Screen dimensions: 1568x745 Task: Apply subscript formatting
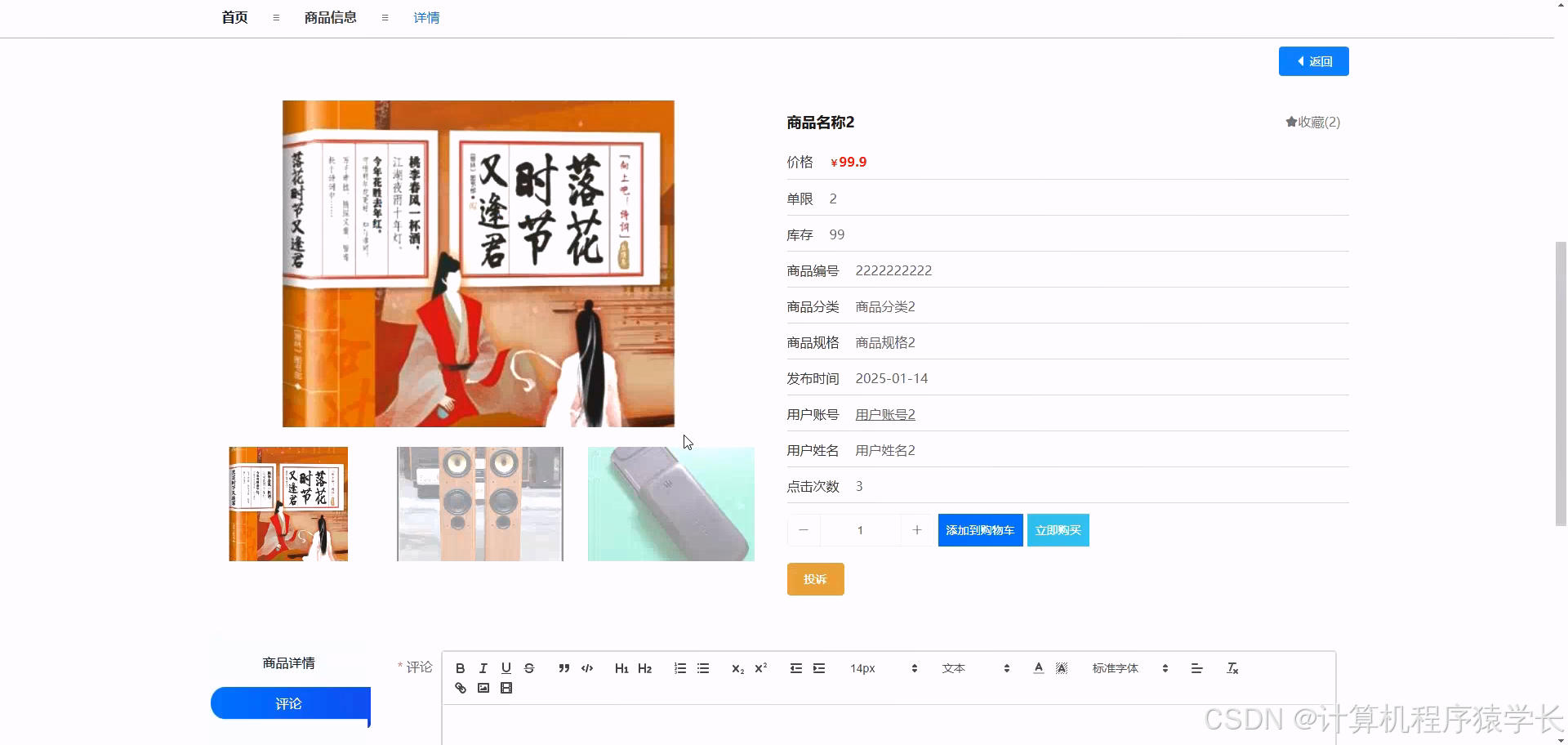coord(737,668)
